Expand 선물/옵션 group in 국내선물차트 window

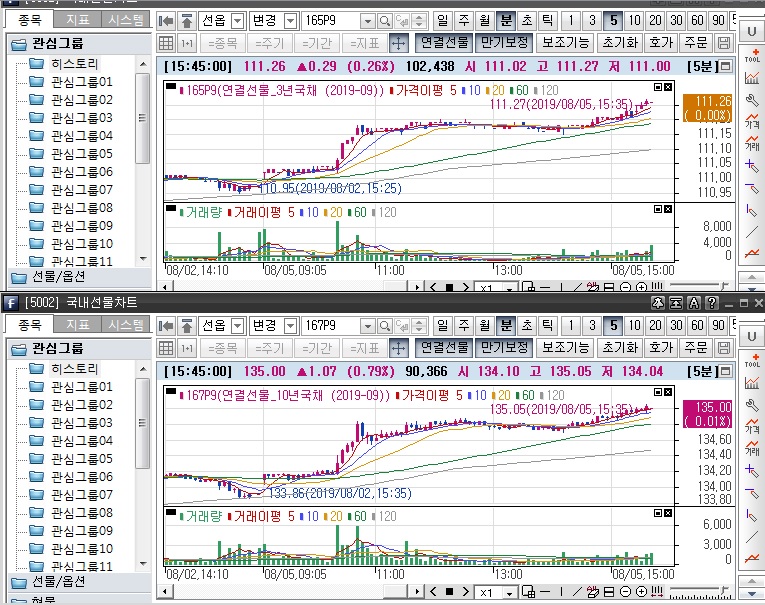(x=79, y=582)
